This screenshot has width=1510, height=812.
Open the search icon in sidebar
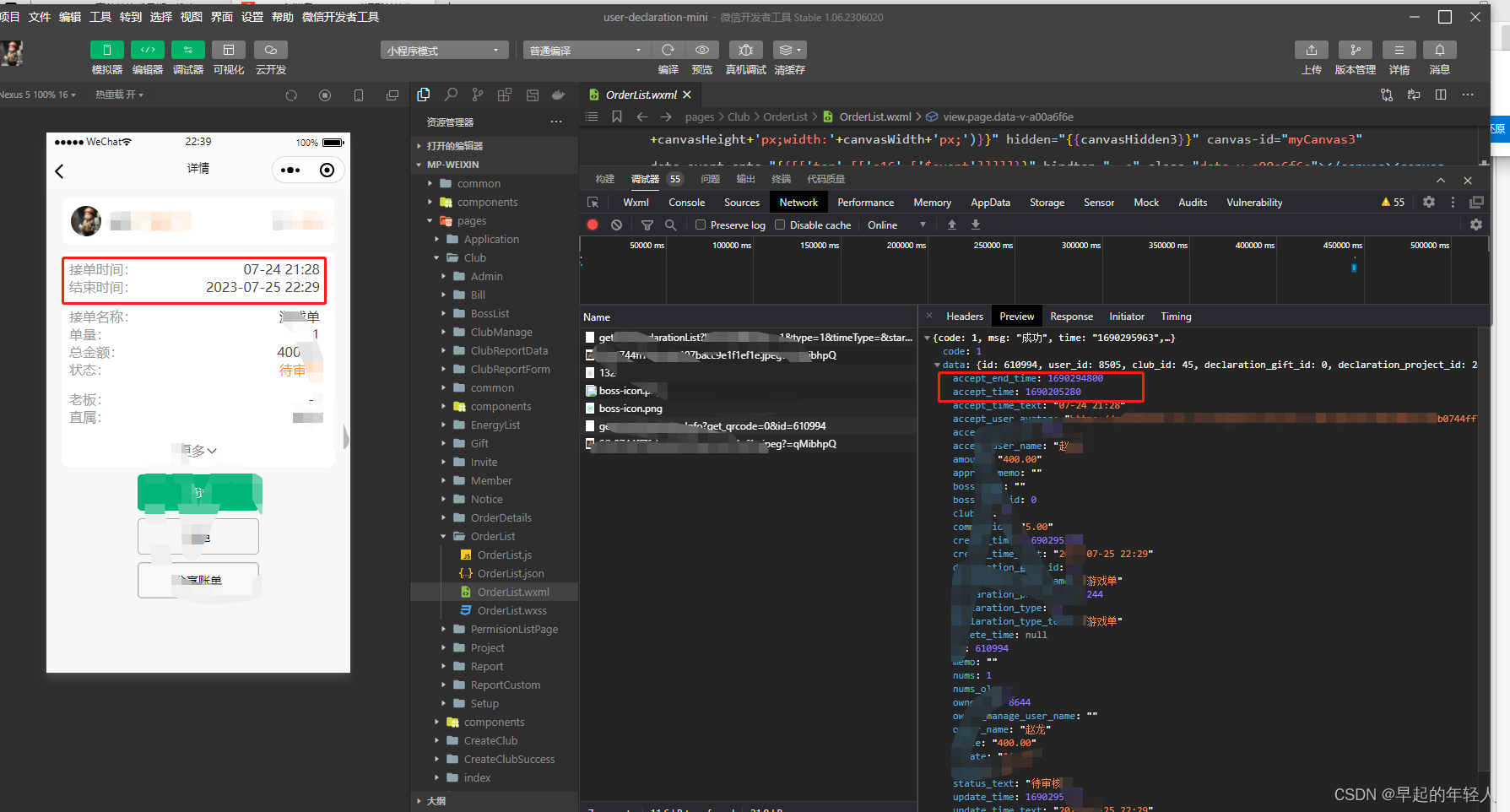pyautogui.click(x=452, y=95)
